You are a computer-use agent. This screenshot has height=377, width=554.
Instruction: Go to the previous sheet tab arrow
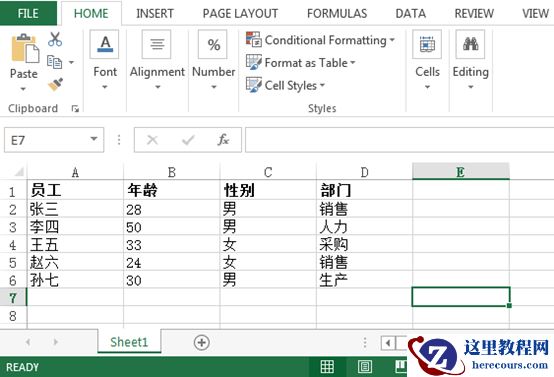point(28,342)
